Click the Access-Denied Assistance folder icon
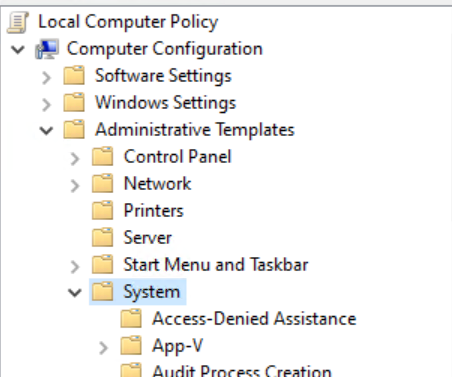Screen dimensions: 452x377 131,318
